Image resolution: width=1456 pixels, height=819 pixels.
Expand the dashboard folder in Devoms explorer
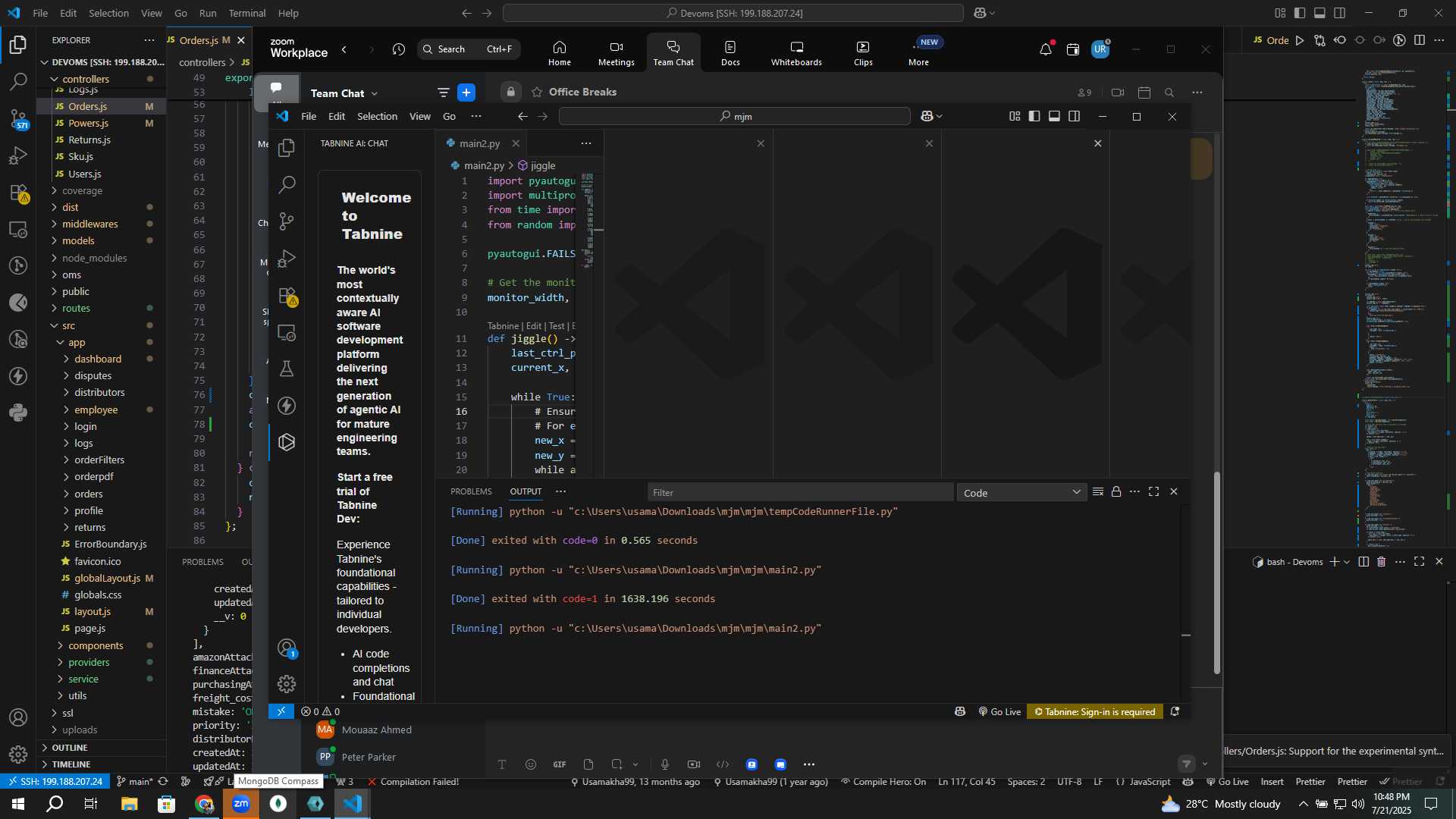102,359
